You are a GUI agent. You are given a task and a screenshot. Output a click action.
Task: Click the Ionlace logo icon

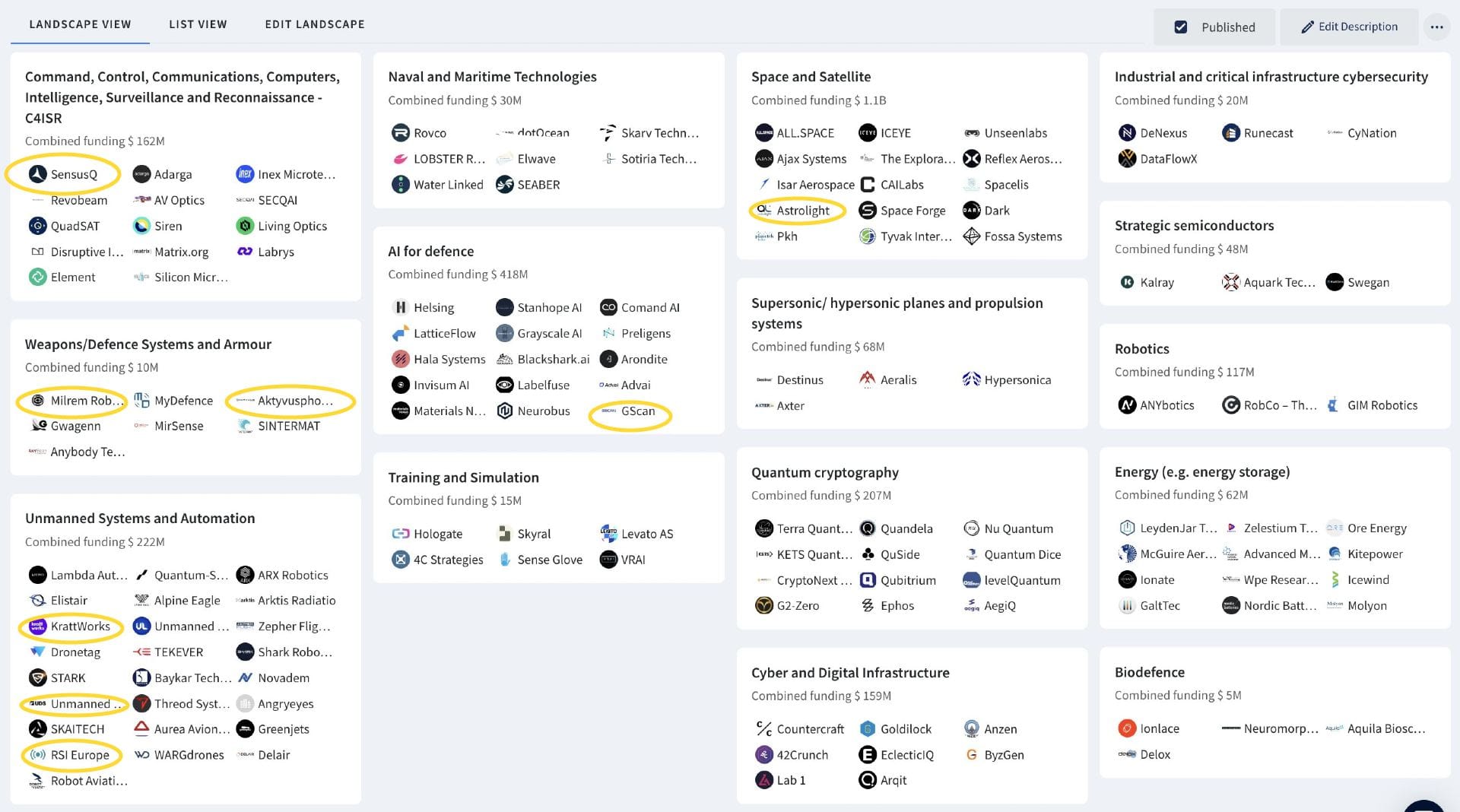[x=1127, y=728]
